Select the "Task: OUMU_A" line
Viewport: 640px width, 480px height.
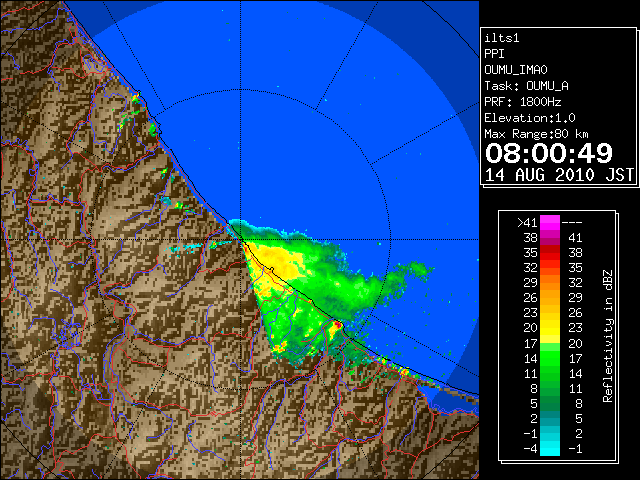(526, 86)
